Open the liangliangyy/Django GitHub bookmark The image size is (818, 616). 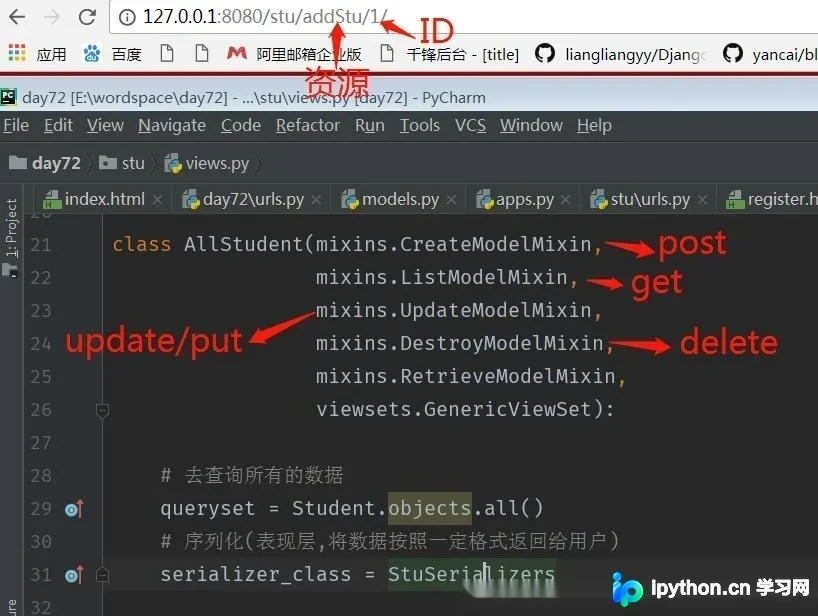tap(620, 53)
